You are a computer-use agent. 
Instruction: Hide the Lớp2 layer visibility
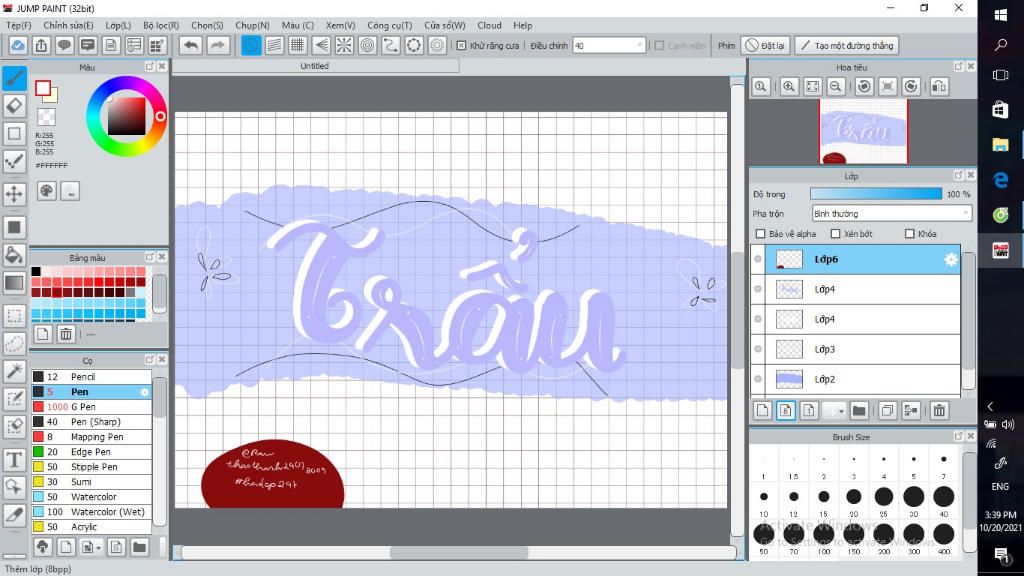pyautogui.click(x=758, y=379)
